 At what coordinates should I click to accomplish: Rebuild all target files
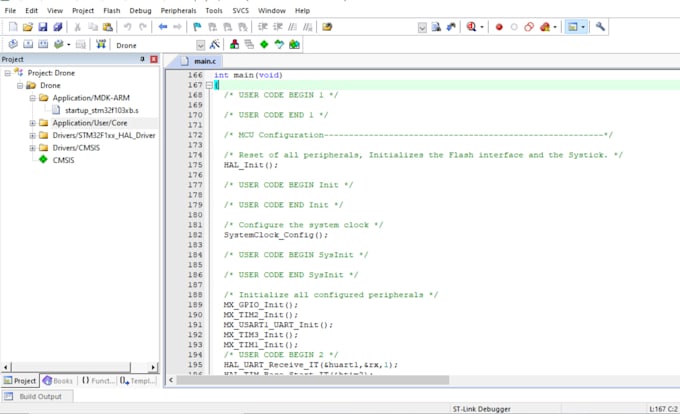tap(43, 44)
